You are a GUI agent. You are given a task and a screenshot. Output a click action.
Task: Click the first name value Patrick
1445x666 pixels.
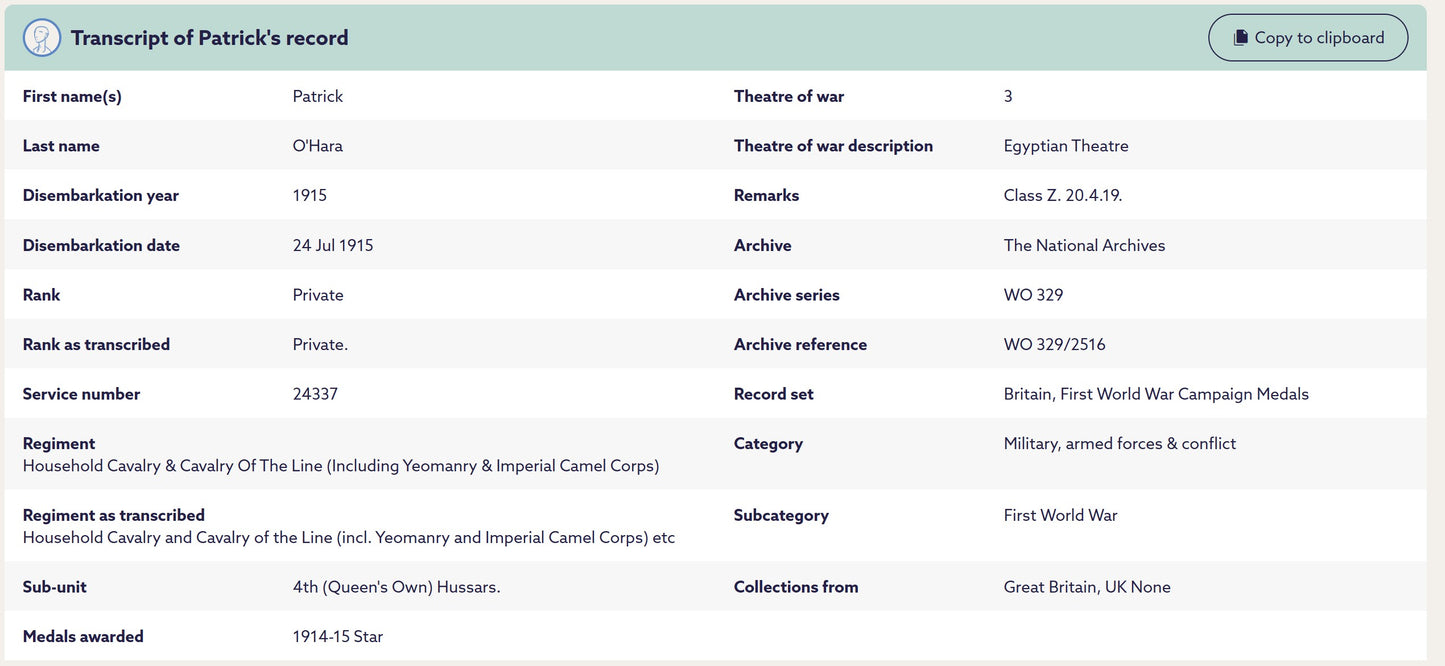point(318,96)
